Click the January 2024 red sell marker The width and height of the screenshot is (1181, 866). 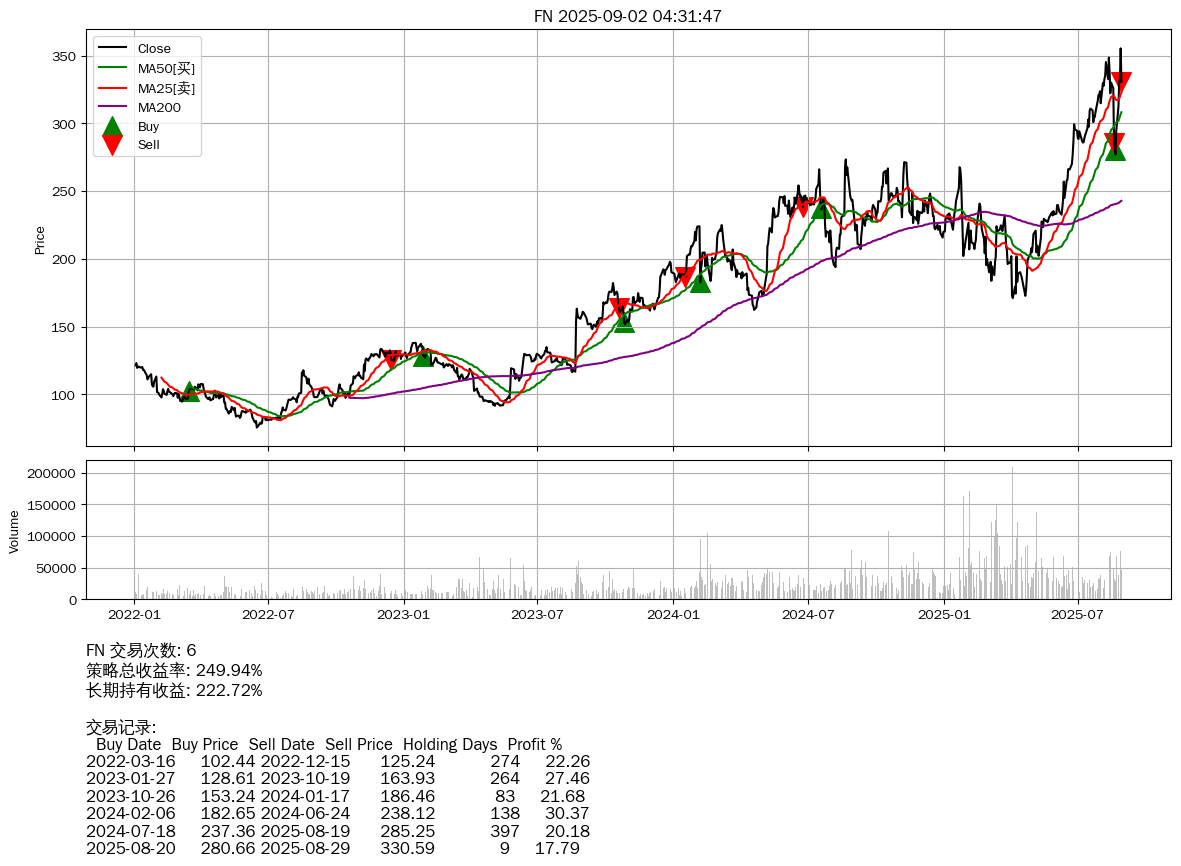(685, 276)
